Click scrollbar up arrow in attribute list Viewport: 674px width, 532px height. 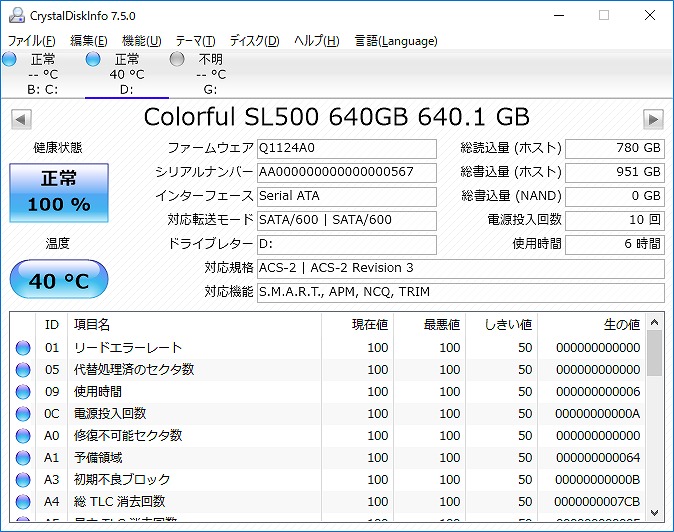[x=654, y=323]
